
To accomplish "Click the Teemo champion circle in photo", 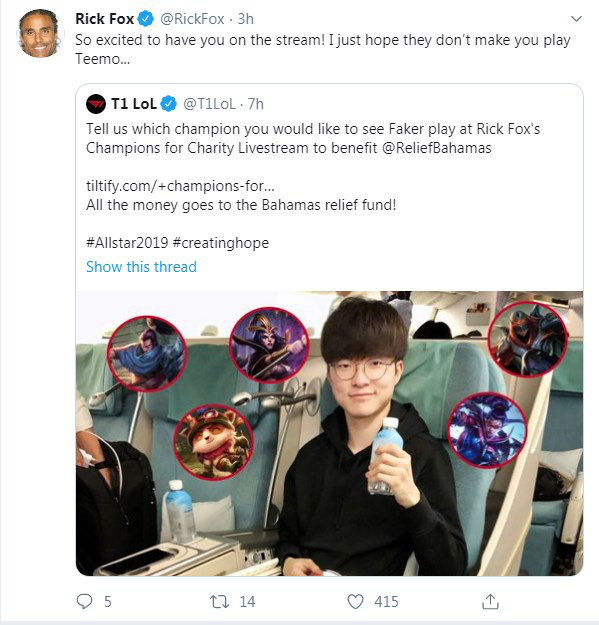I will (x=214, y=442).
